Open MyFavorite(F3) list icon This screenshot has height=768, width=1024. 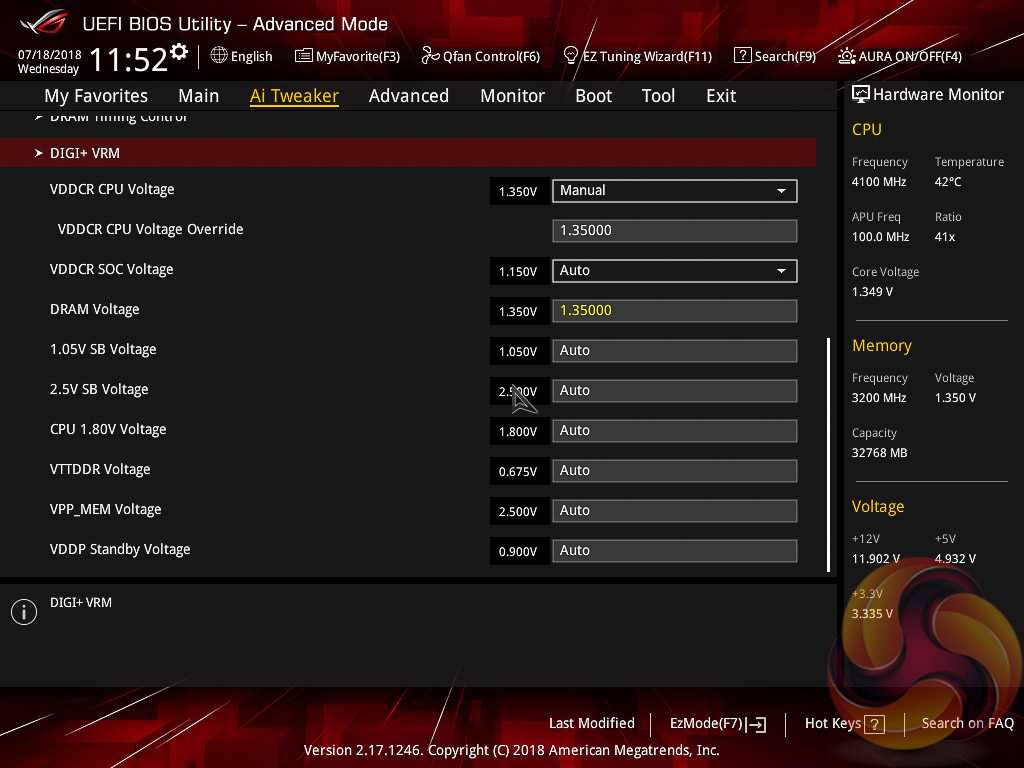pyautogui.click(x=303, y=56)
